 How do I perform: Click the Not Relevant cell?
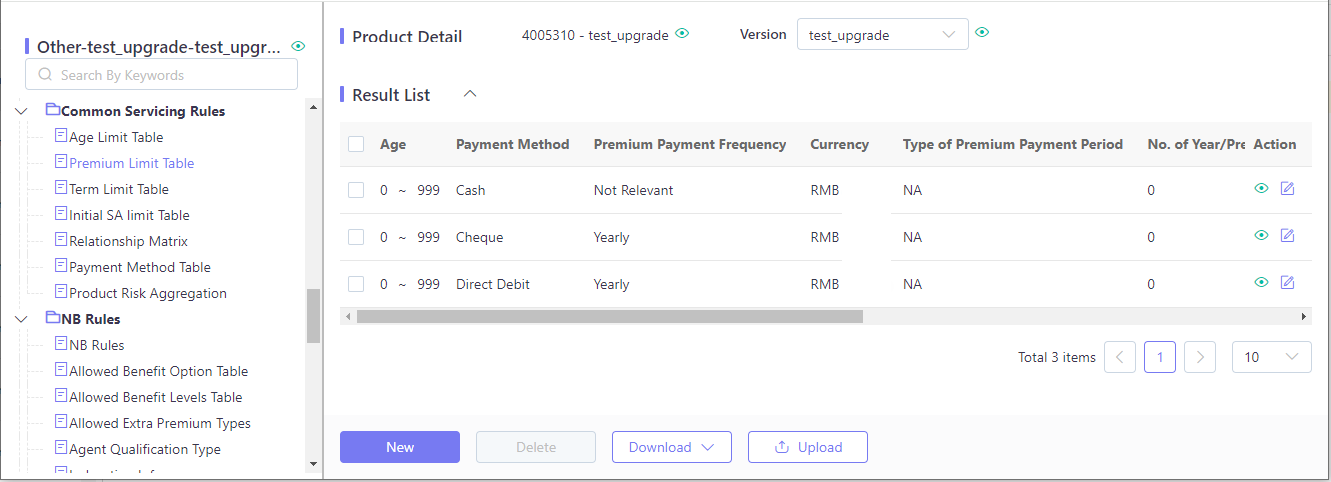[634, 190]
